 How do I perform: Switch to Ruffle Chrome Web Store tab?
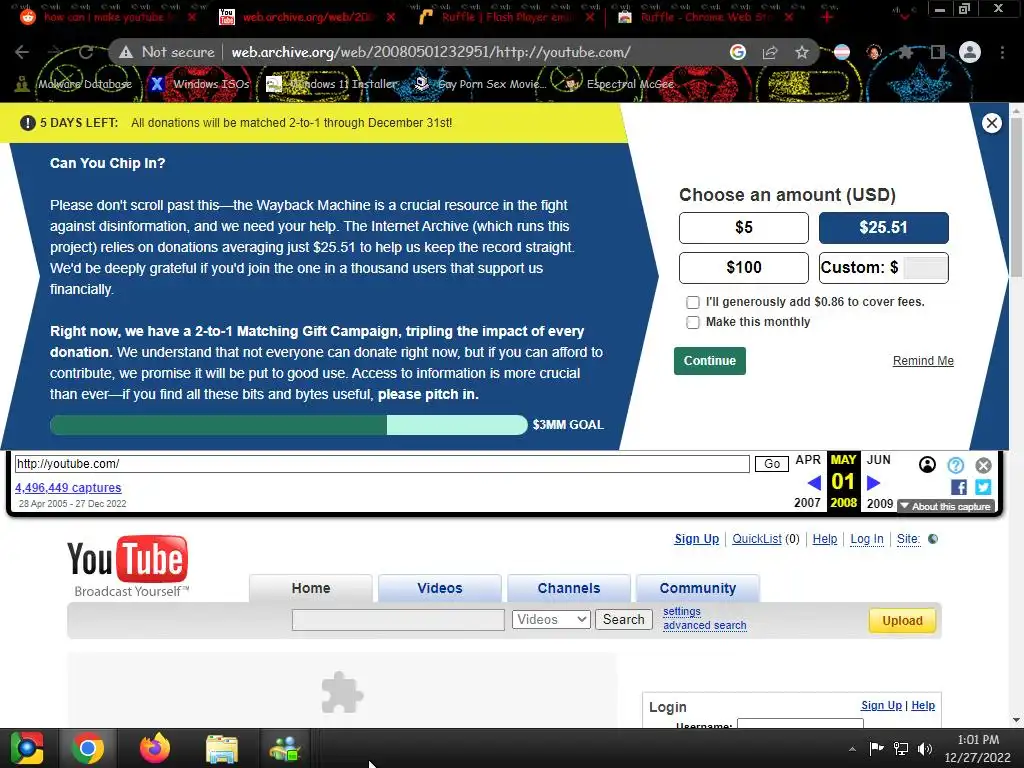click(x=705, y=17)
